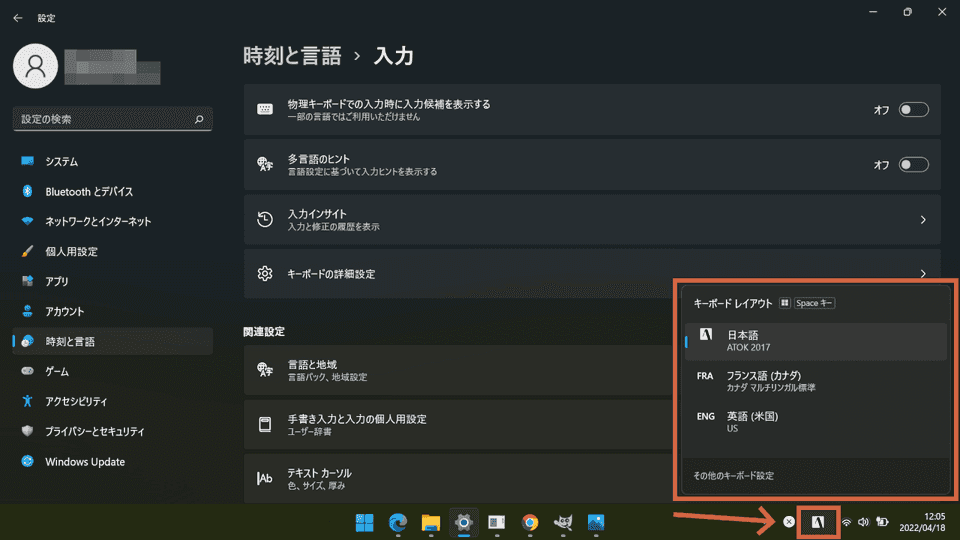
Task: Click the 多言語のヒント language icon
Action: (x=264, y=164)
